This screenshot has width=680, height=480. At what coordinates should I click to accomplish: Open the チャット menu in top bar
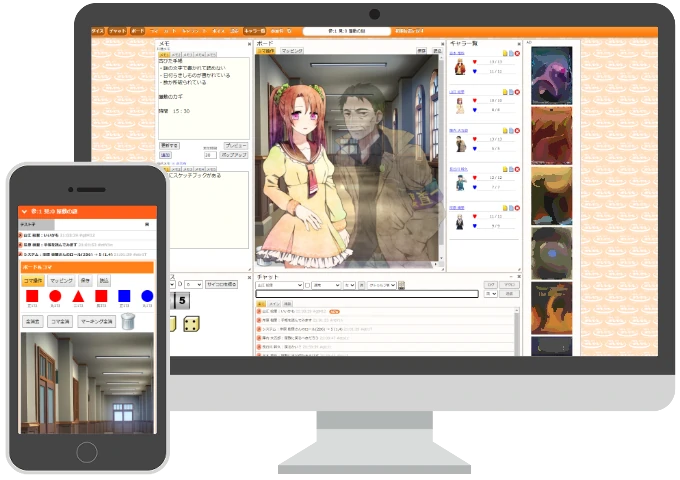pyautogui.click(x=117, y=31)
